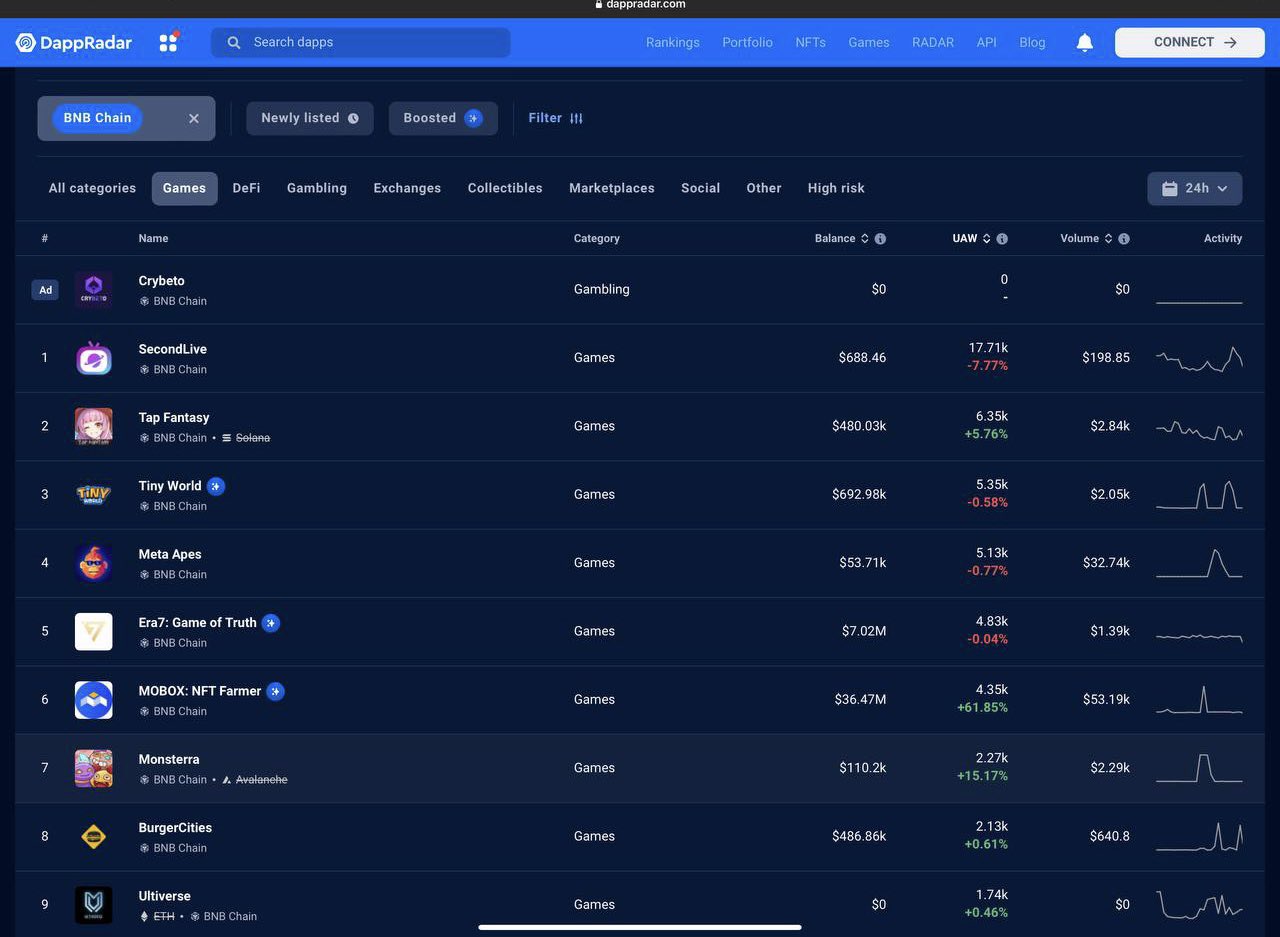Switch to the DeFi category
The width and height of the screenshot is (1280, 937).
[246, 188]
